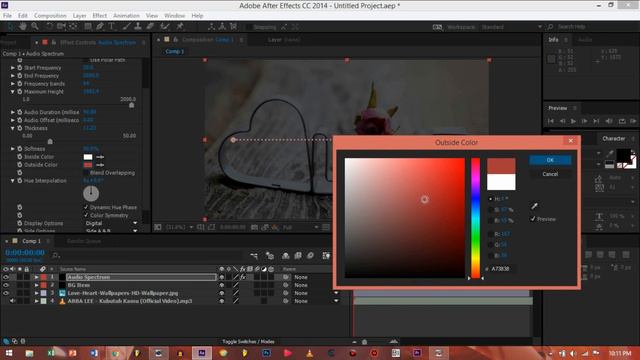Select the Hand tool in toolbar
This screenshot has width=640, height=360.
pos(23,27)
